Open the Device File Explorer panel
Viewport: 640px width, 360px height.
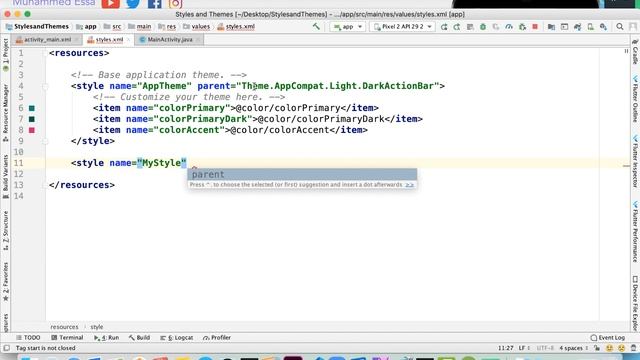click(635, 303)
